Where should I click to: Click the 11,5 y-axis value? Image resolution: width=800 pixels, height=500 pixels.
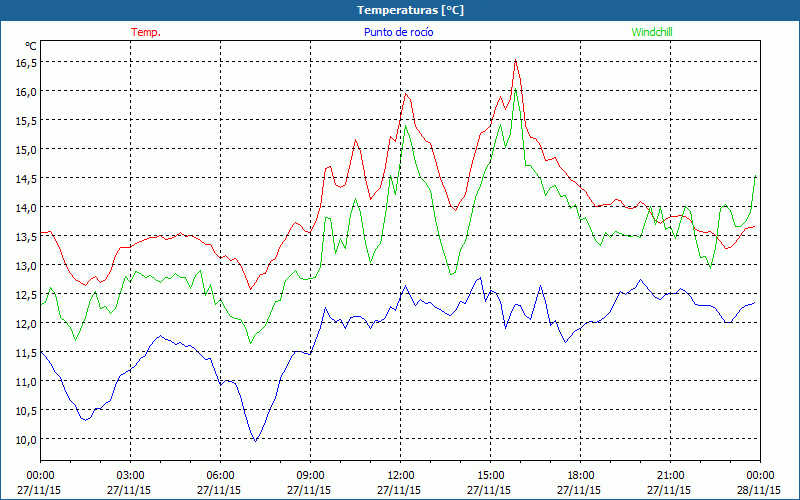(26, 353)
